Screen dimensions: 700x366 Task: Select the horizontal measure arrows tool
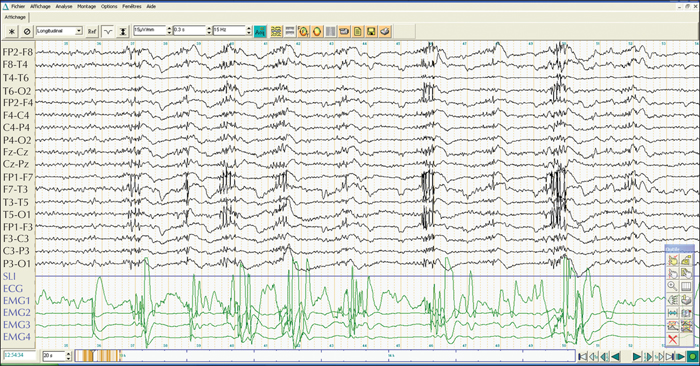pyautogui.click(x=673, y=313)
